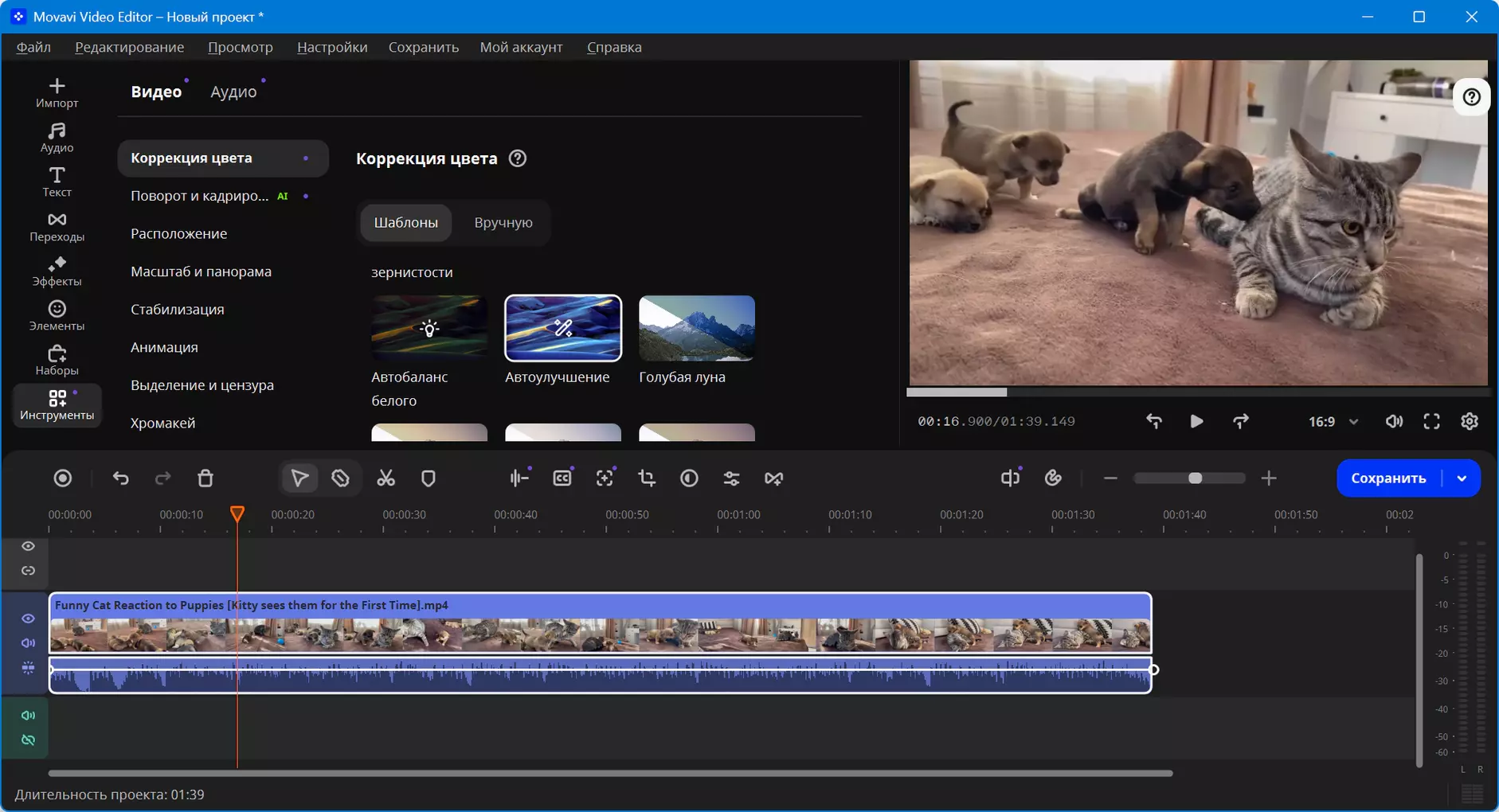
Task: Click the undo arrow in the timeline toolbar
Action: click(x=120, y=478)
